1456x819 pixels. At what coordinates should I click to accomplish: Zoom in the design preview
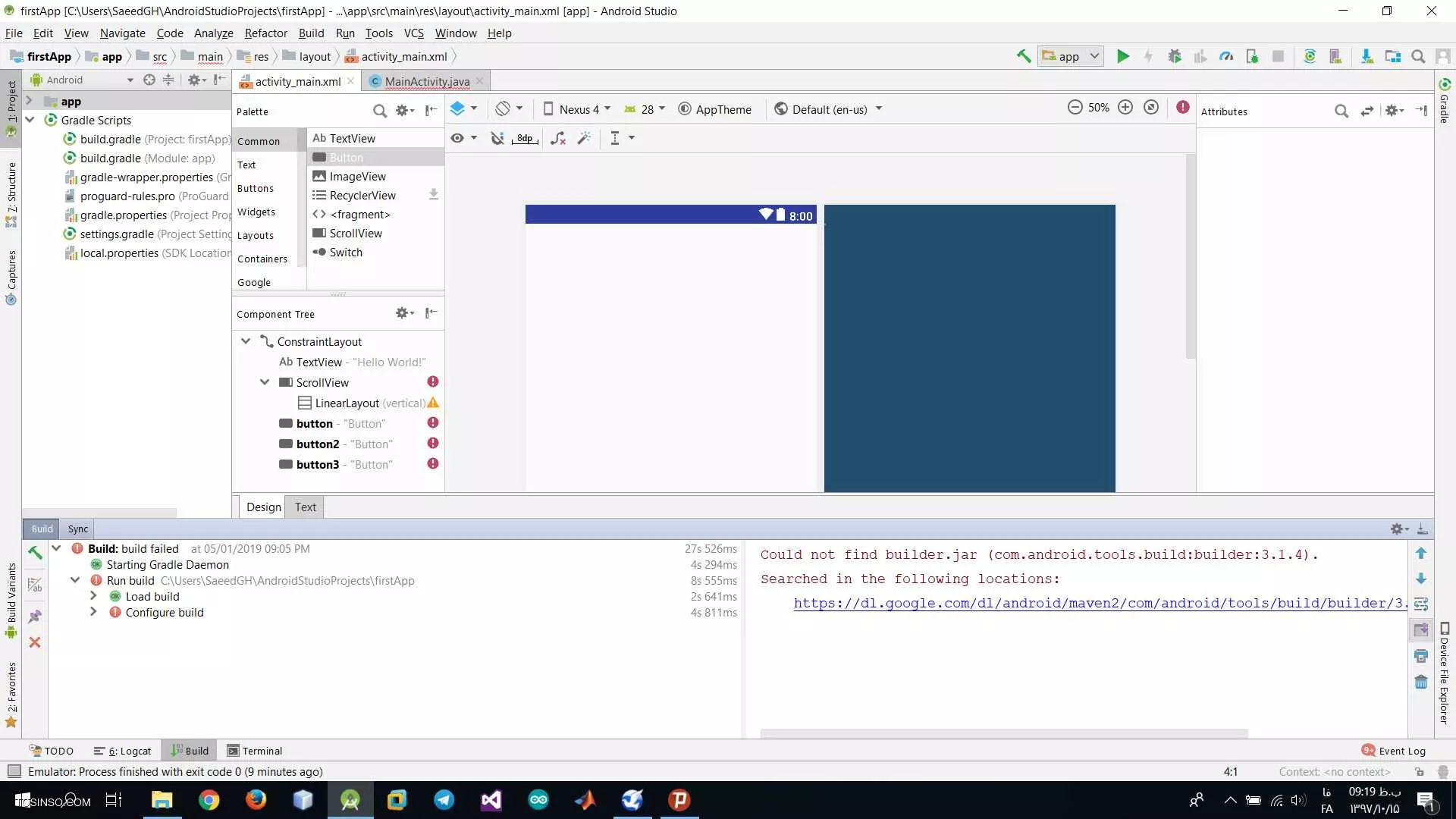(x=1125, y=108)
